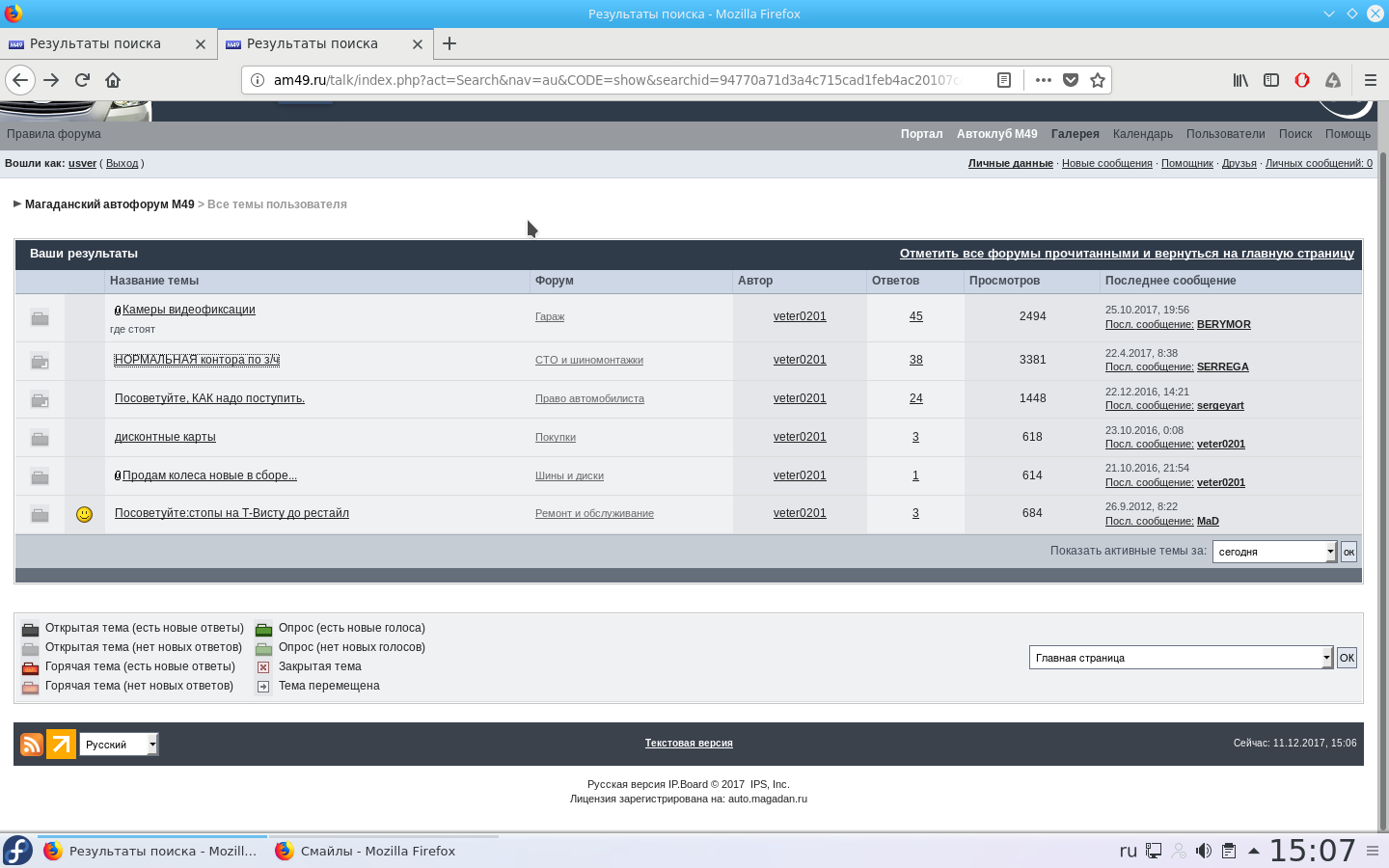
Task: Toggle the Firefox sidebar view
Action: [x=1271, y=80]
